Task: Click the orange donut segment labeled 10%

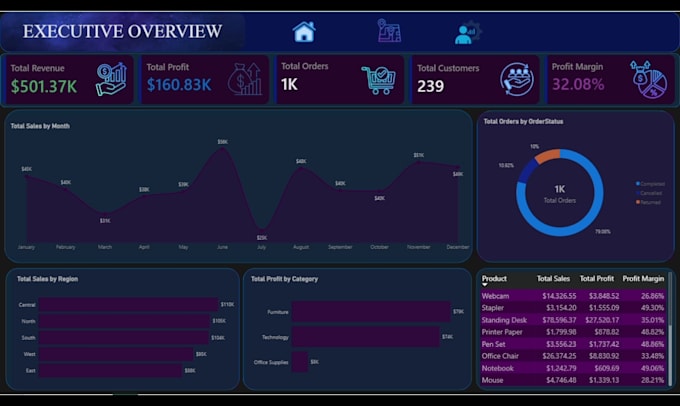Action: click(547, 156)
